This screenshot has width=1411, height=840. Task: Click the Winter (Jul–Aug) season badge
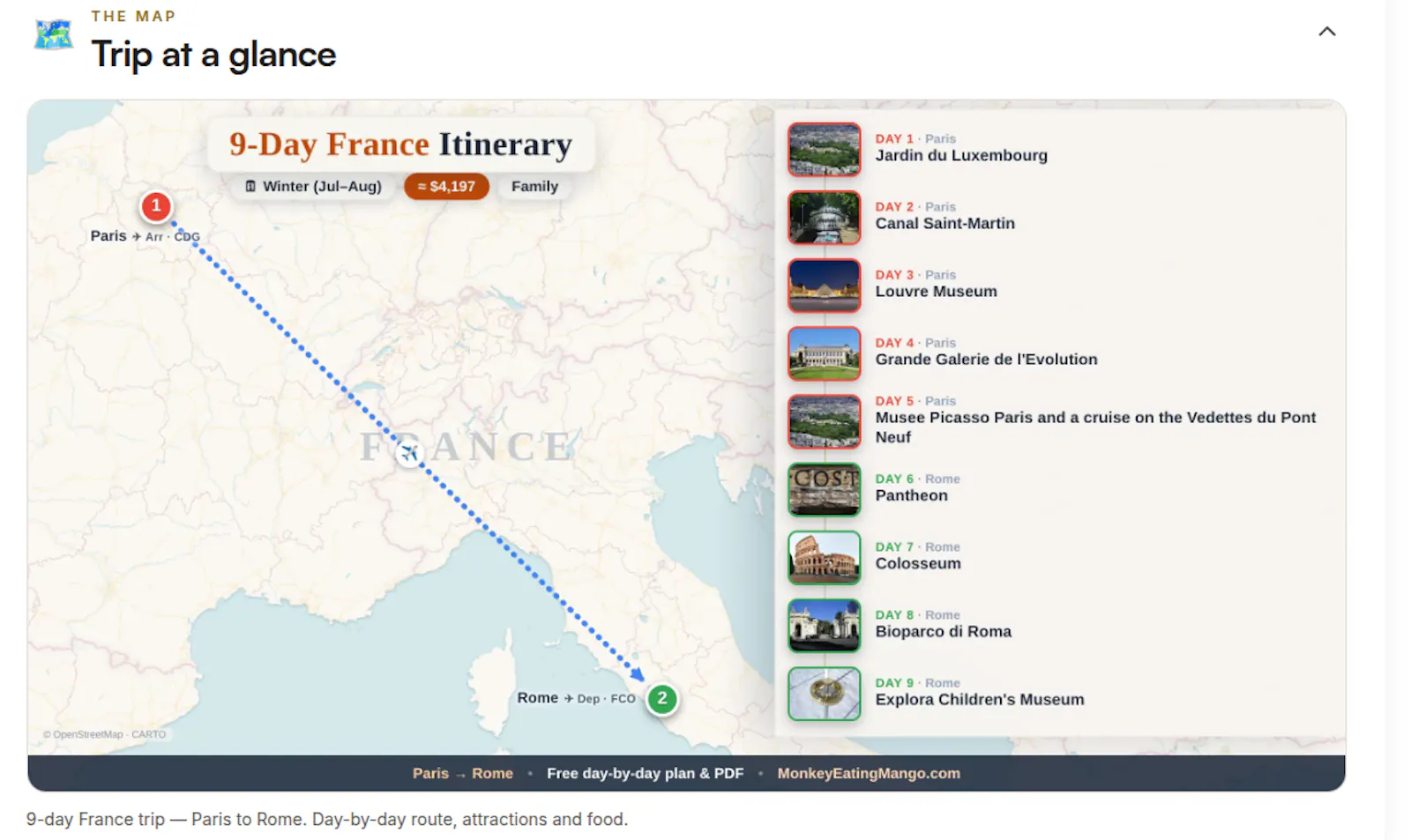coord(313,186)
